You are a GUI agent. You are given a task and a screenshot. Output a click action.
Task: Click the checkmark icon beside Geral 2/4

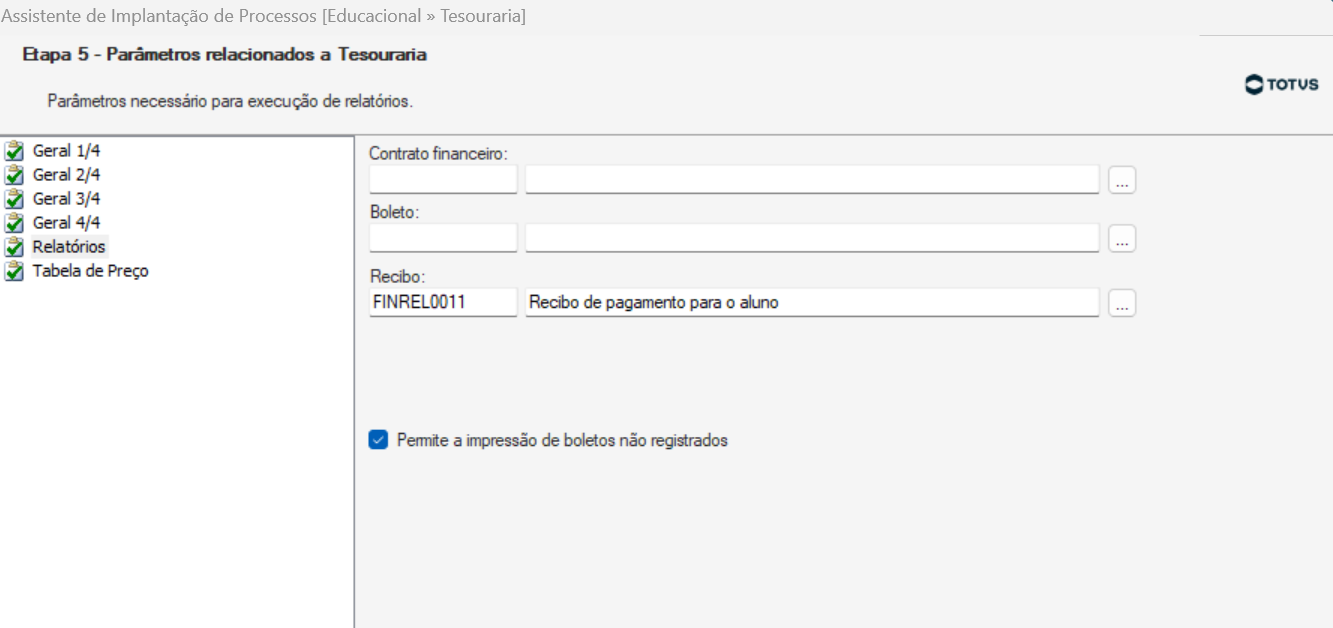coord(14,175)
